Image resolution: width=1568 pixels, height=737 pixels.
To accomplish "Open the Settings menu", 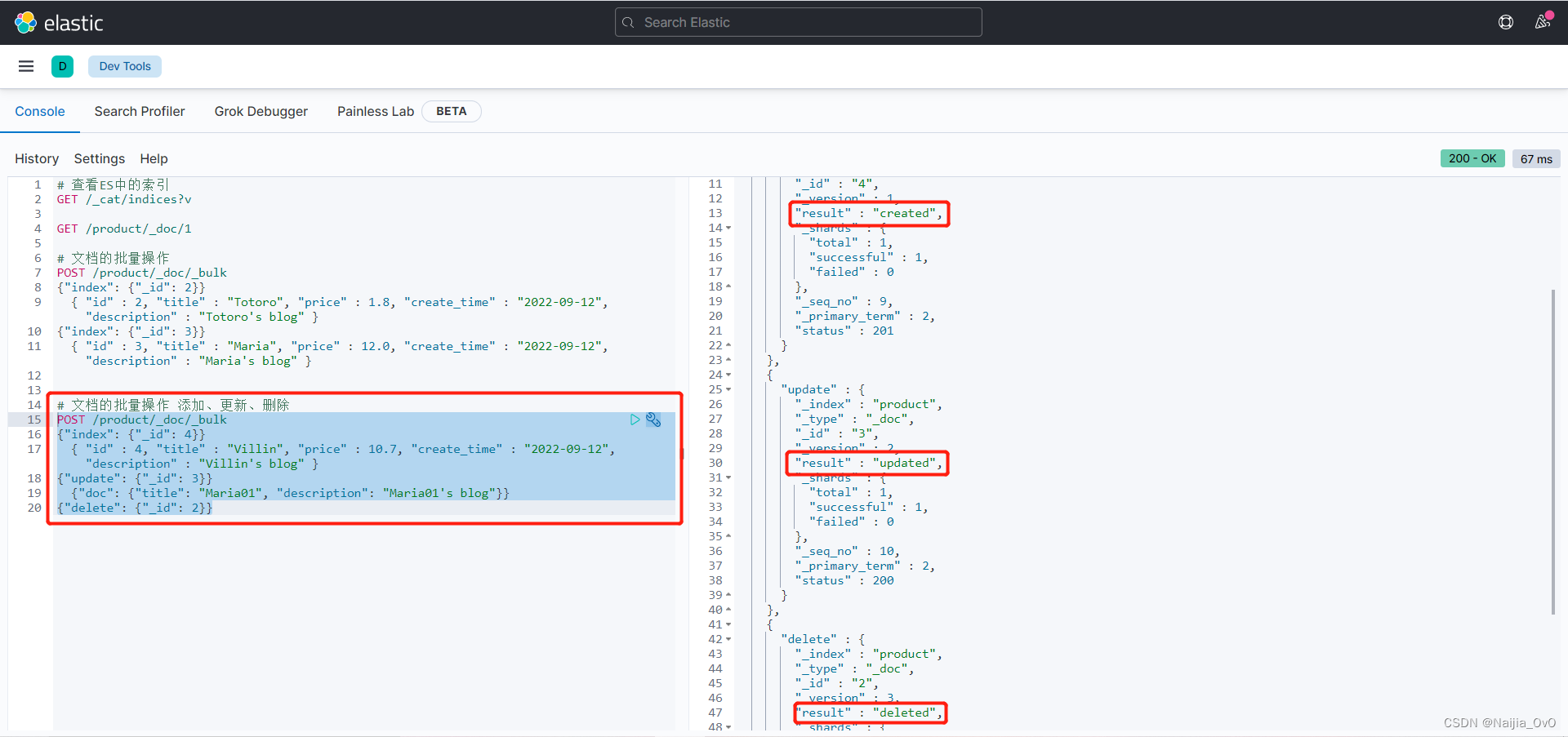I will tap(100, 158).
